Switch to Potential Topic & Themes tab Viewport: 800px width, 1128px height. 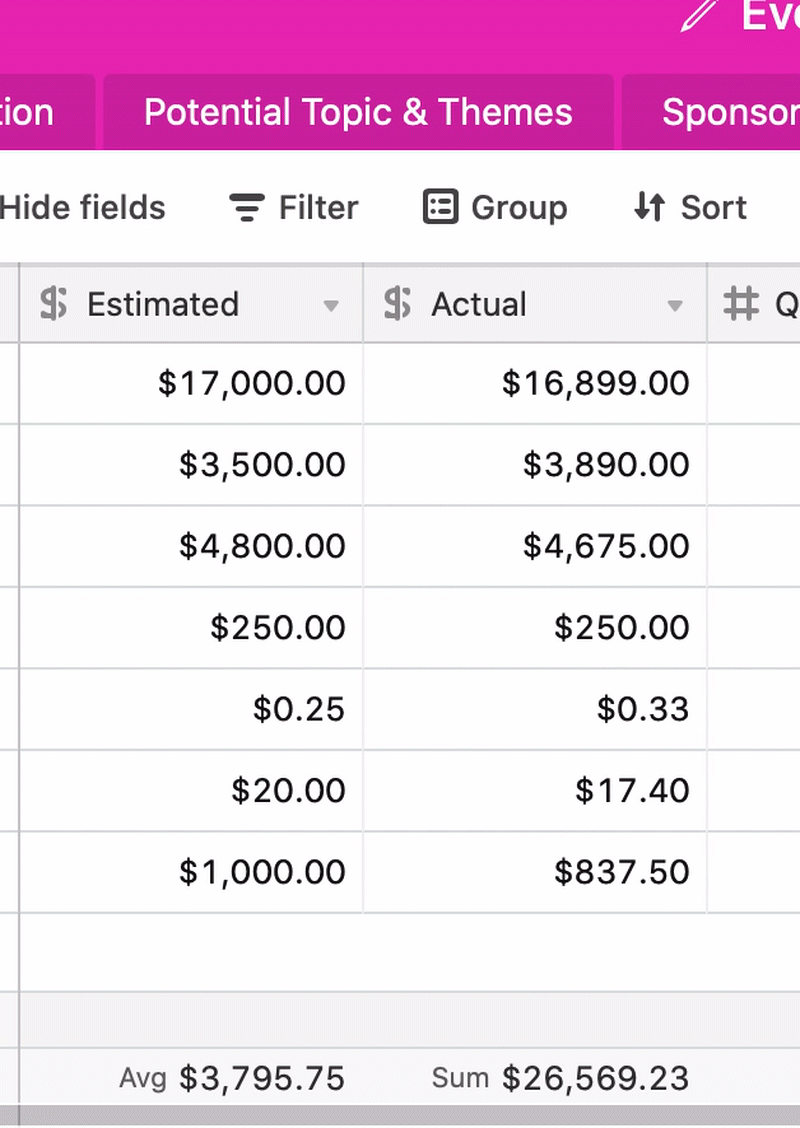pyautogui.click(x=358, y=112)
